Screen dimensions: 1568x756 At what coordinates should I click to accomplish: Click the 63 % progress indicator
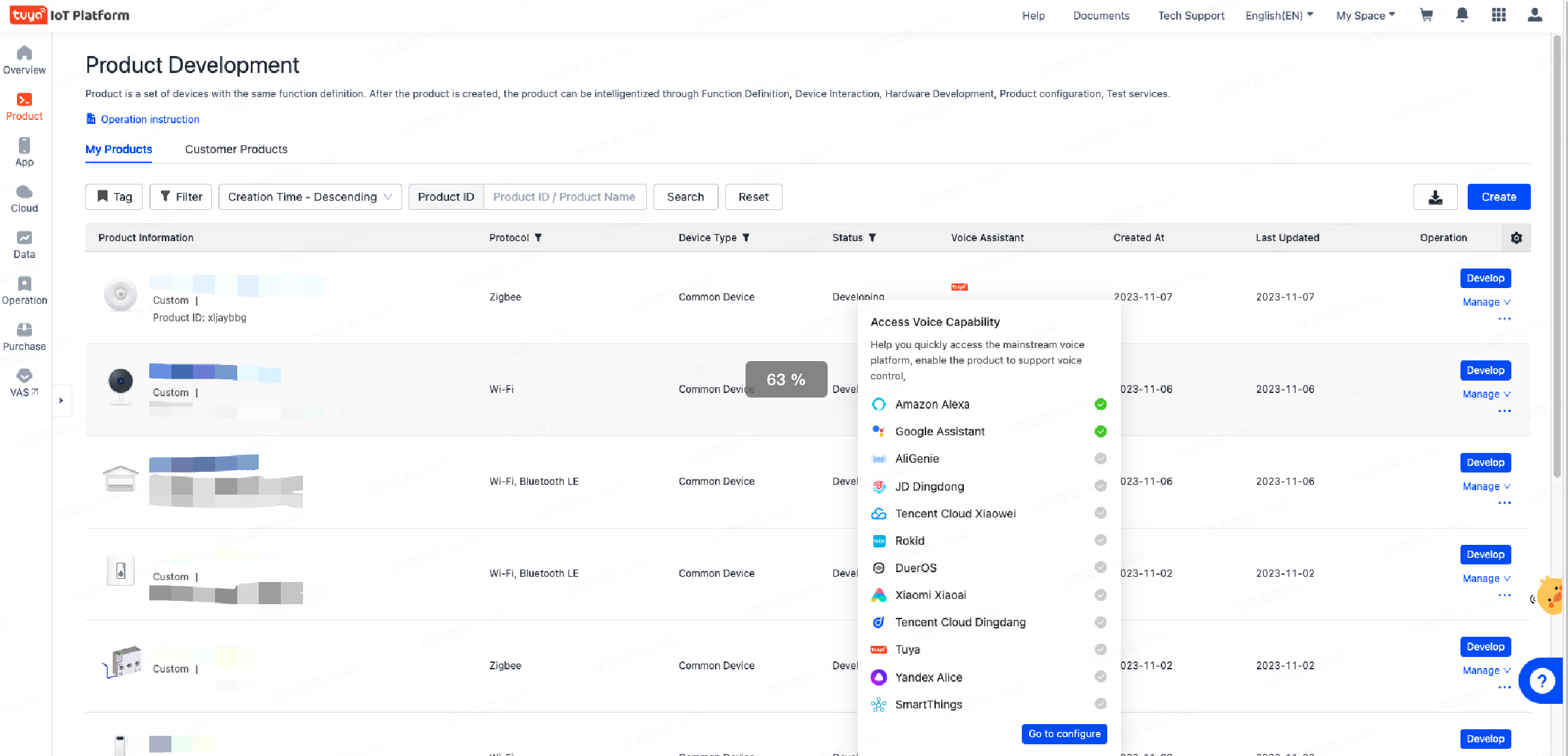(x=786, y=379)
